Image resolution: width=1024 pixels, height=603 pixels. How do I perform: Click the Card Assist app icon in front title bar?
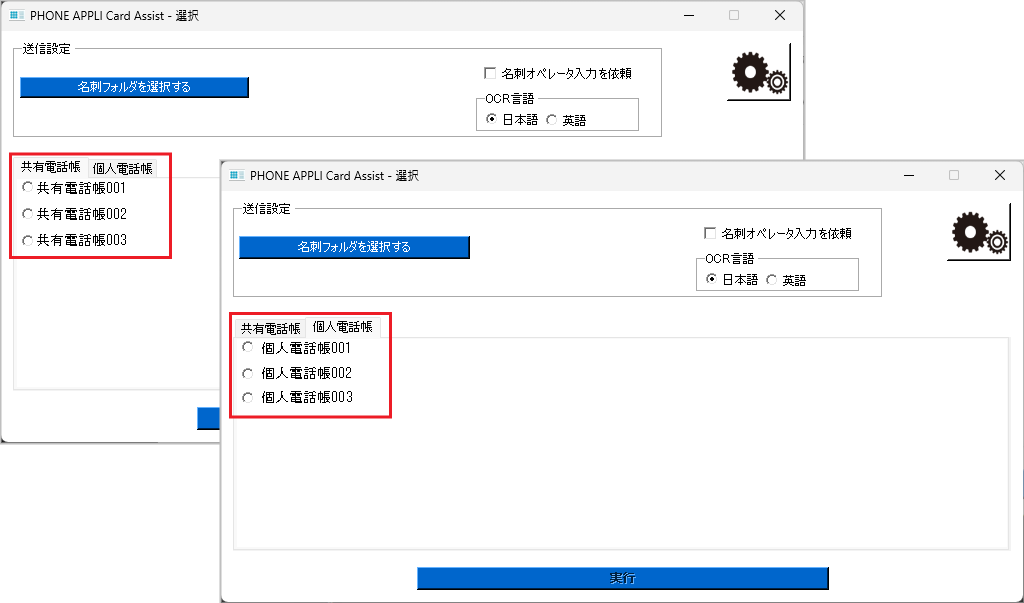237,175
